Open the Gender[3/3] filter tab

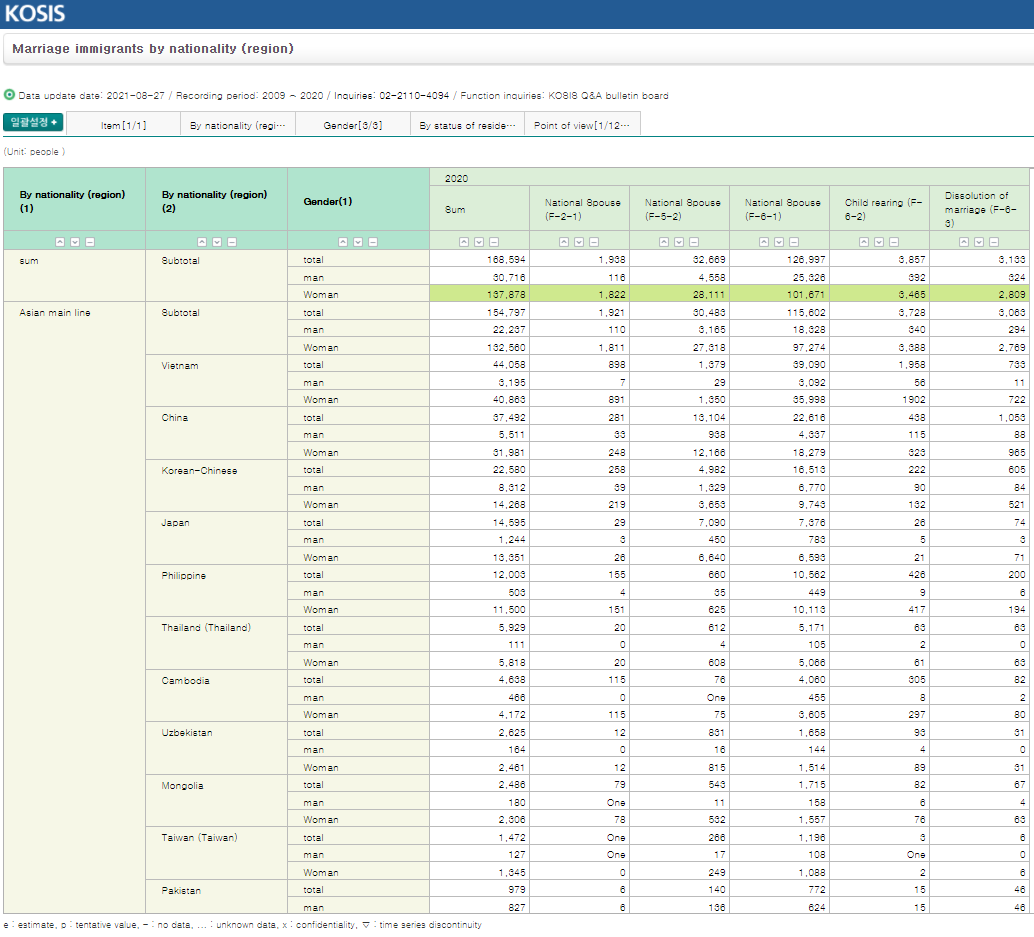point(352,126)
